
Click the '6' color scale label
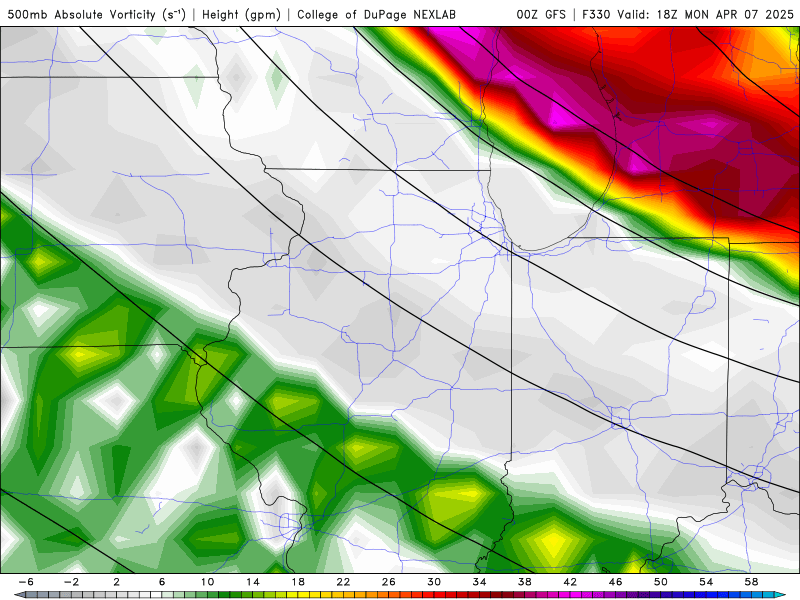pyautogui.click(x=162, y=582)
